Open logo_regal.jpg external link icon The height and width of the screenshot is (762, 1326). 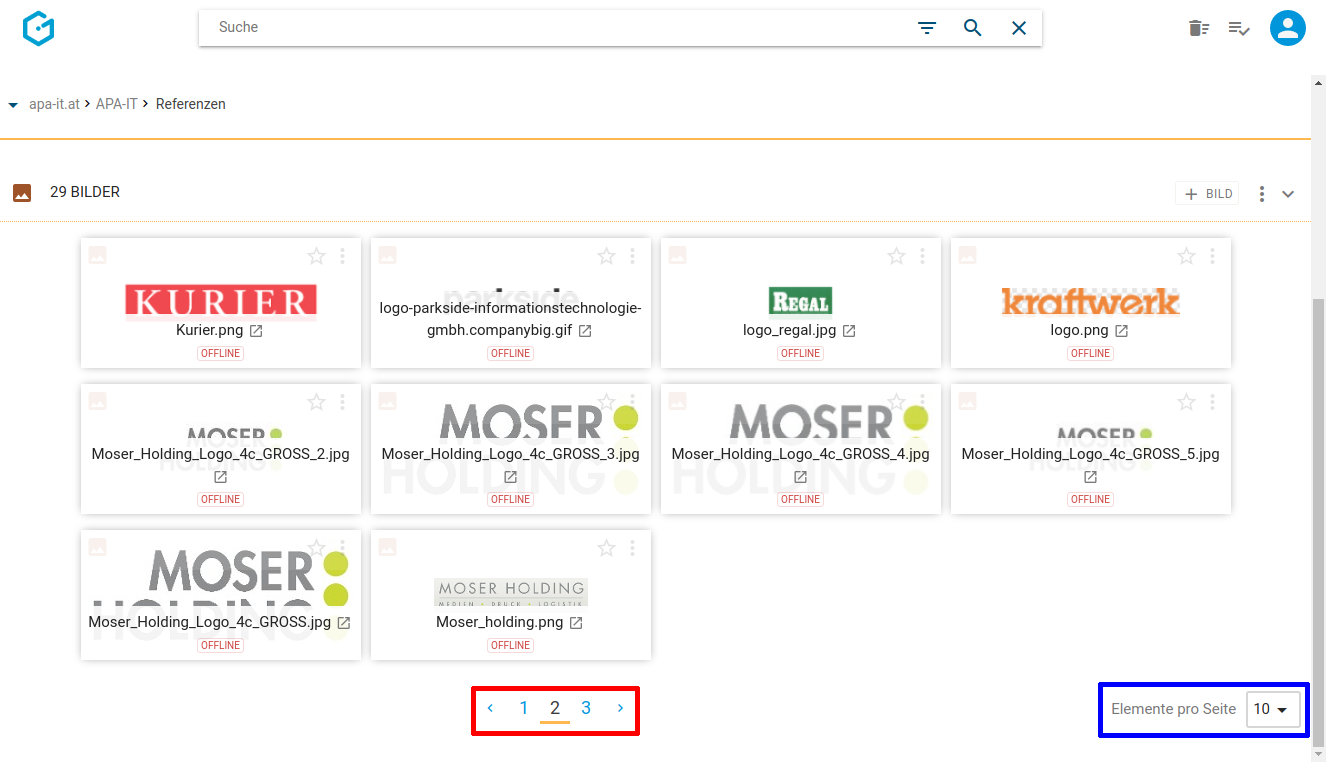(x=849, y=331)
